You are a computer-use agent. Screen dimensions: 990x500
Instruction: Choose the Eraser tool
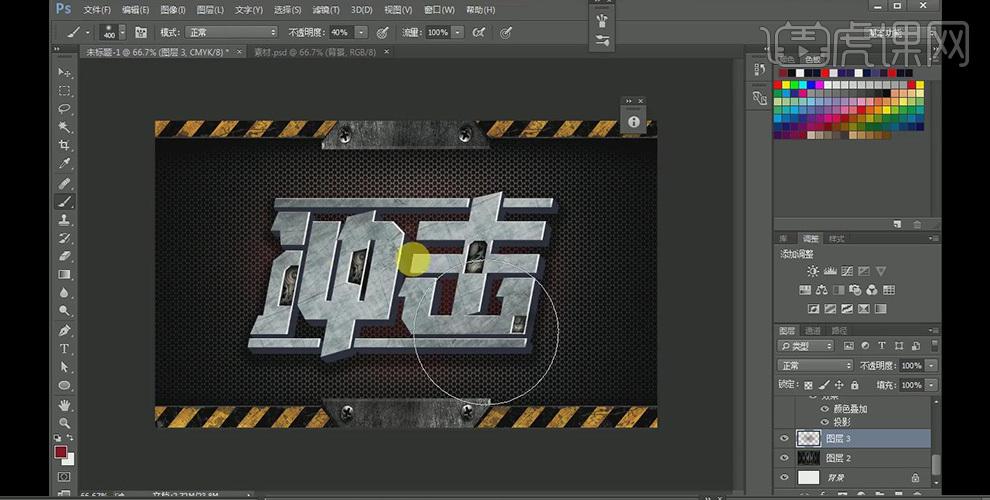point(65,256)
